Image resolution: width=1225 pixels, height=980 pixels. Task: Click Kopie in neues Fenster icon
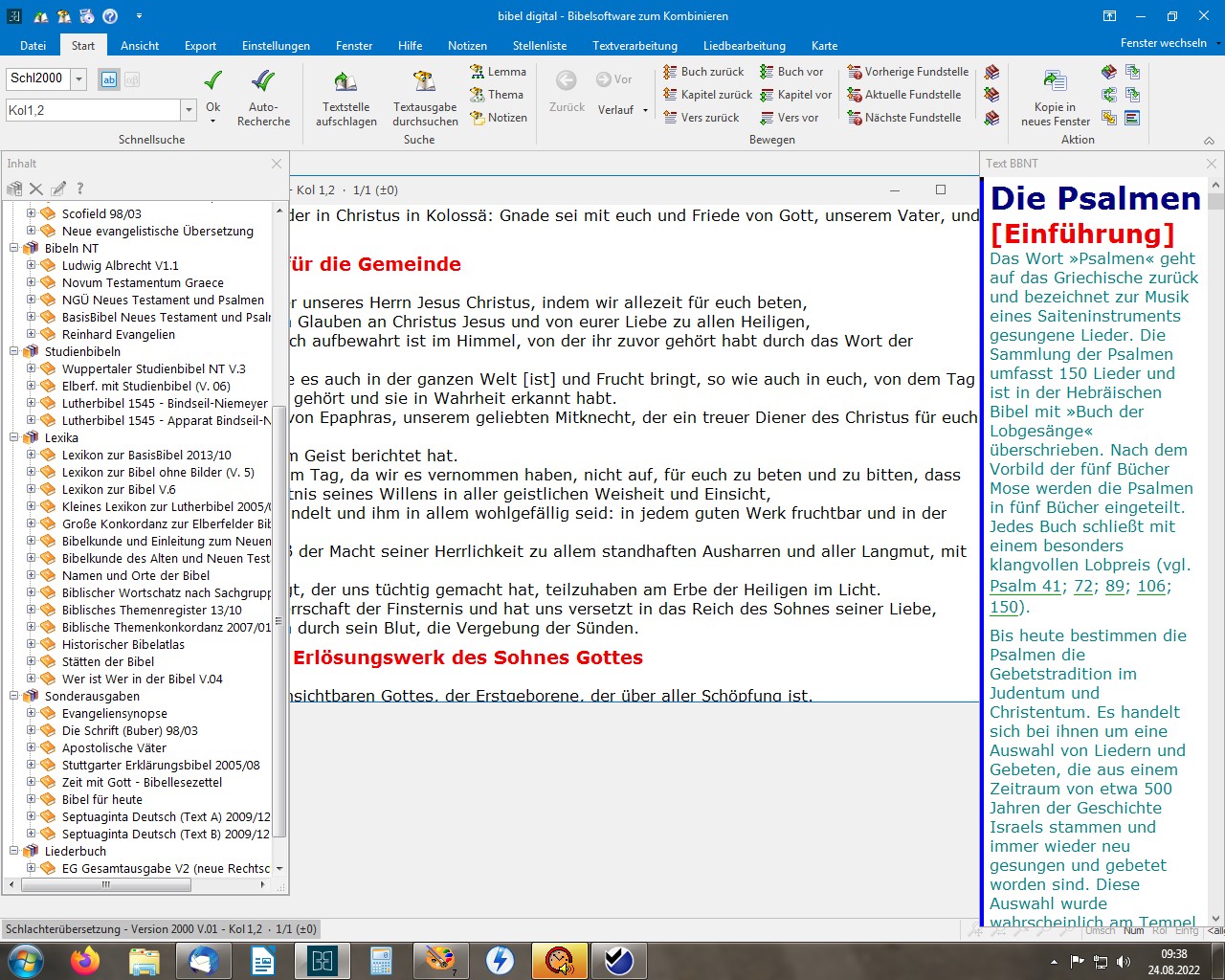pos(1056,81)
